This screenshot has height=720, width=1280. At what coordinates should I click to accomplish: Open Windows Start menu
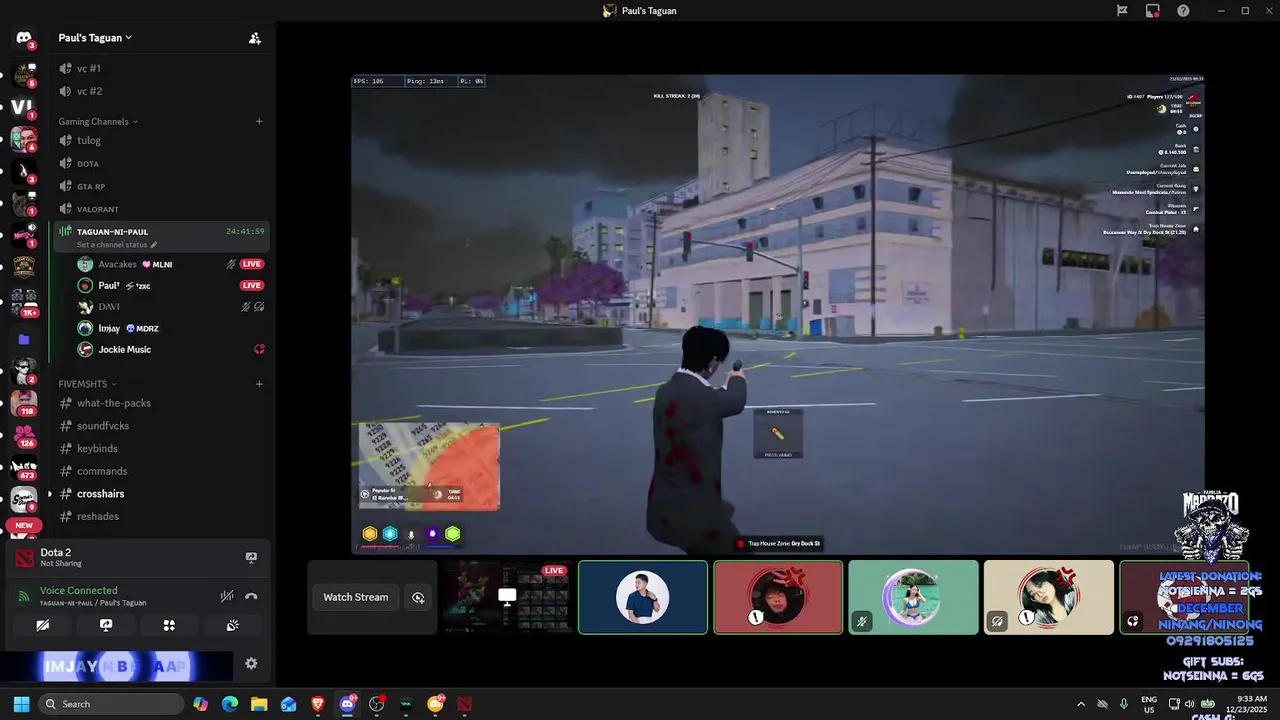coord(21,704)
